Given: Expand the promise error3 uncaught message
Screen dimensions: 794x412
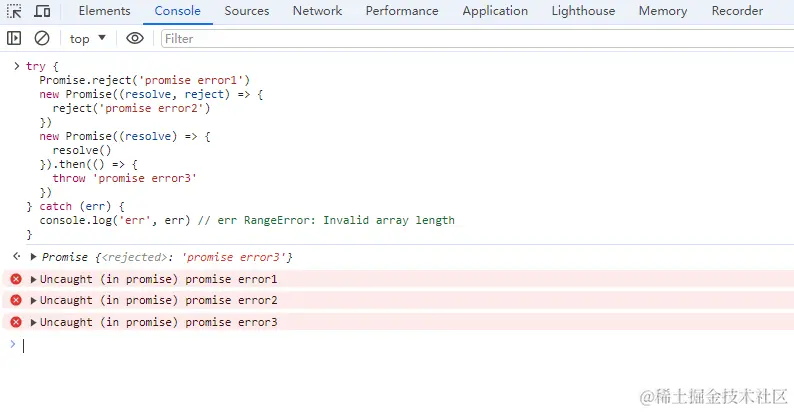Looking at the screenshot, I should 33,322.
